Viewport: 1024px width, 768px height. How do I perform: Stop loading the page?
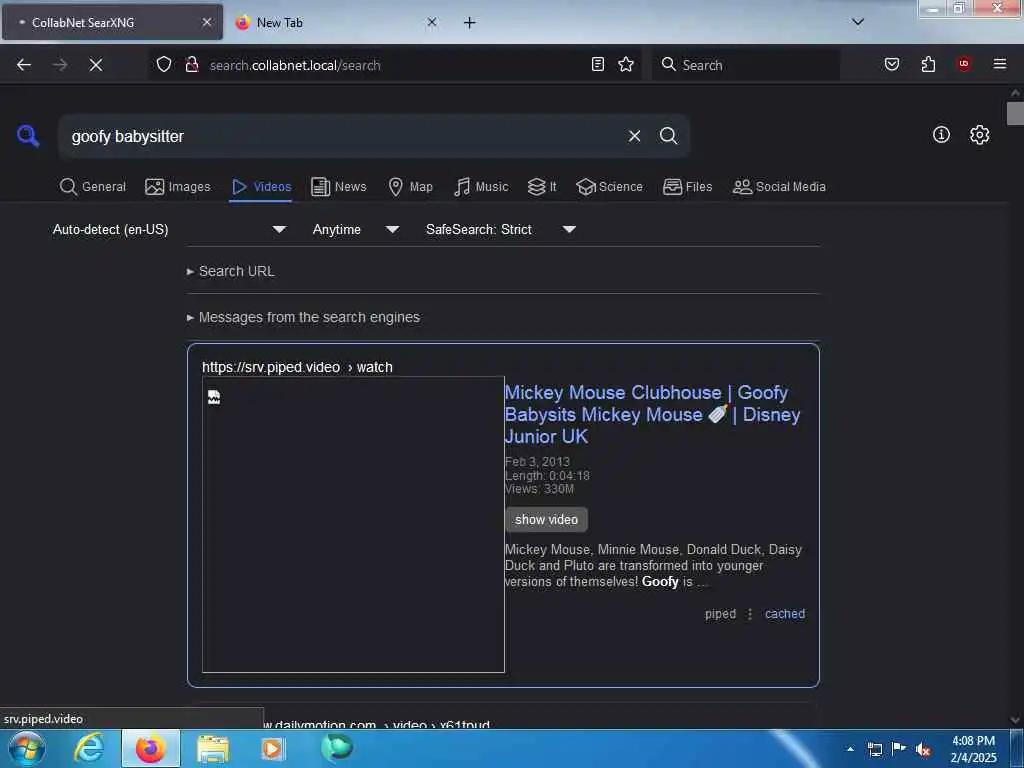[95, 65]
